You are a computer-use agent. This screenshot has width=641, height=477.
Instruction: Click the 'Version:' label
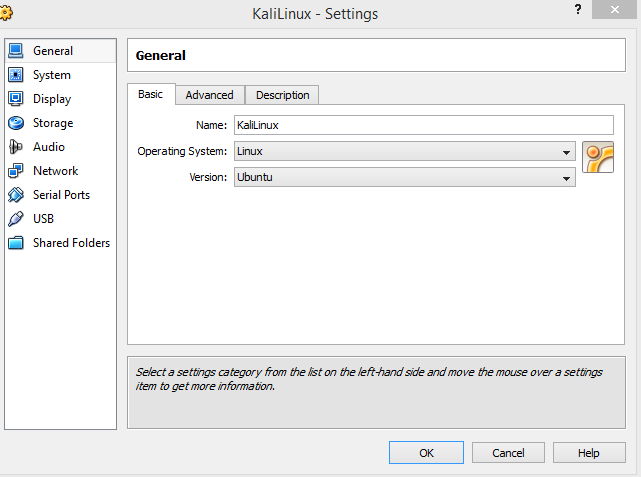click(208, 177)
